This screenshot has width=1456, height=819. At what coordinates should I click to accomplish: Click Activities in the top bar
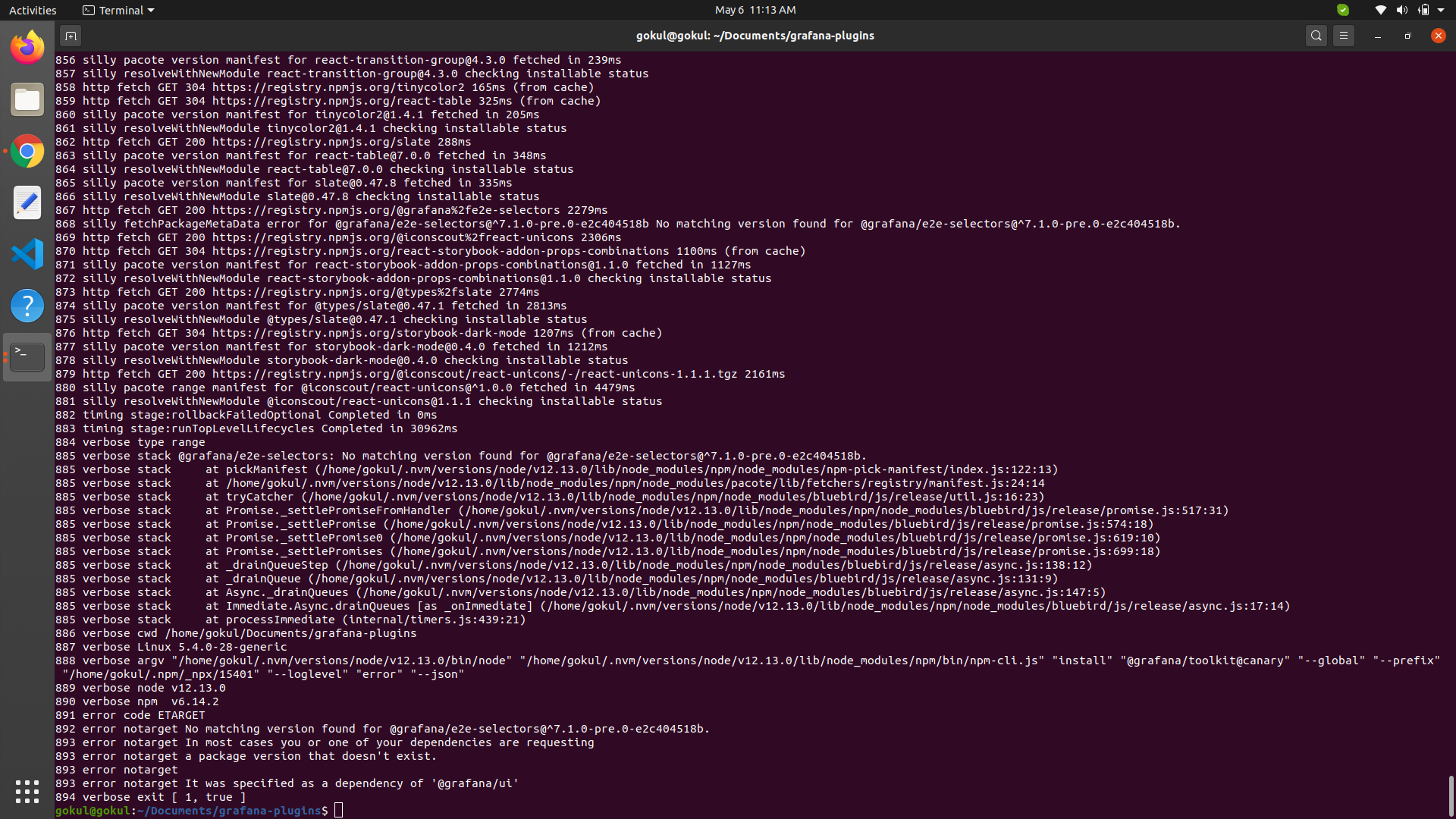(x=33, y=10)
